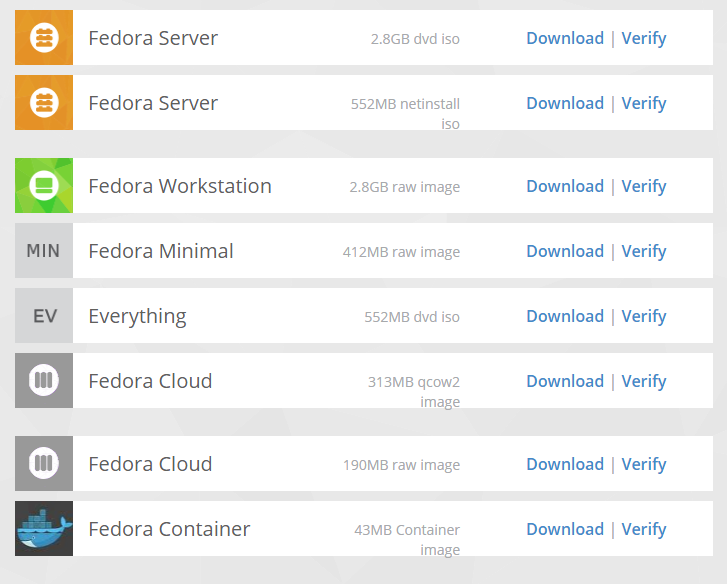Click the Fedora Server icon in the netinstall row

[44, 102]
